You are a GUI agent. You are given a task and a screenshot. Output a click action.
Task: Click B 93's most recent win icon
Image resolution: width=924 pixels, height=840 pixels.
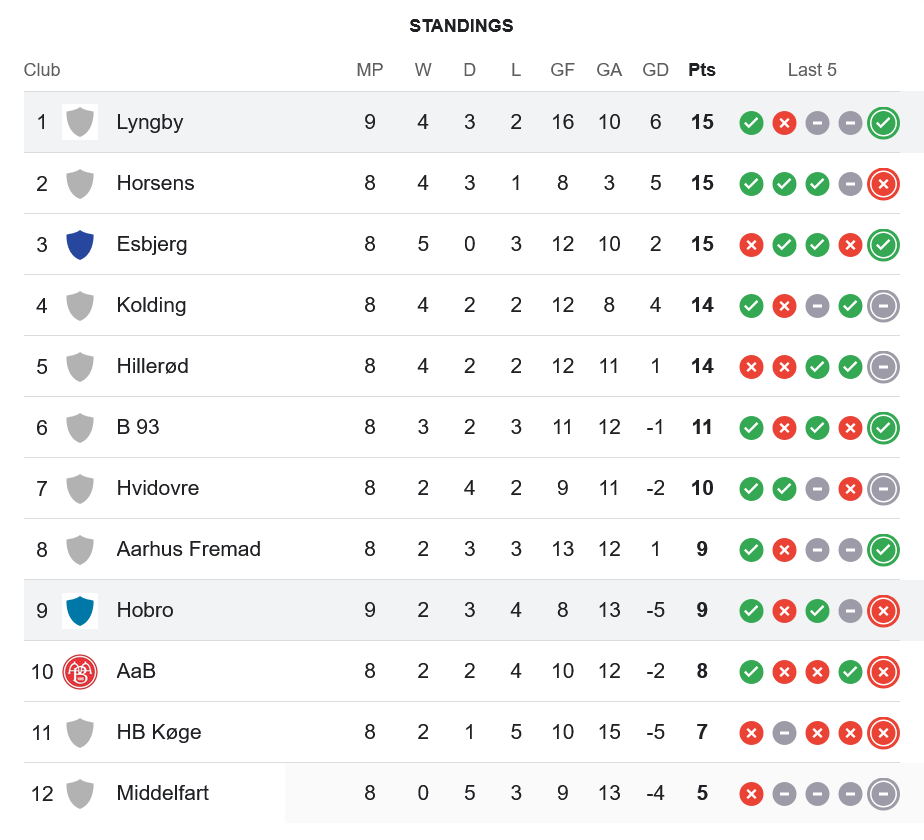coord(882,428)
